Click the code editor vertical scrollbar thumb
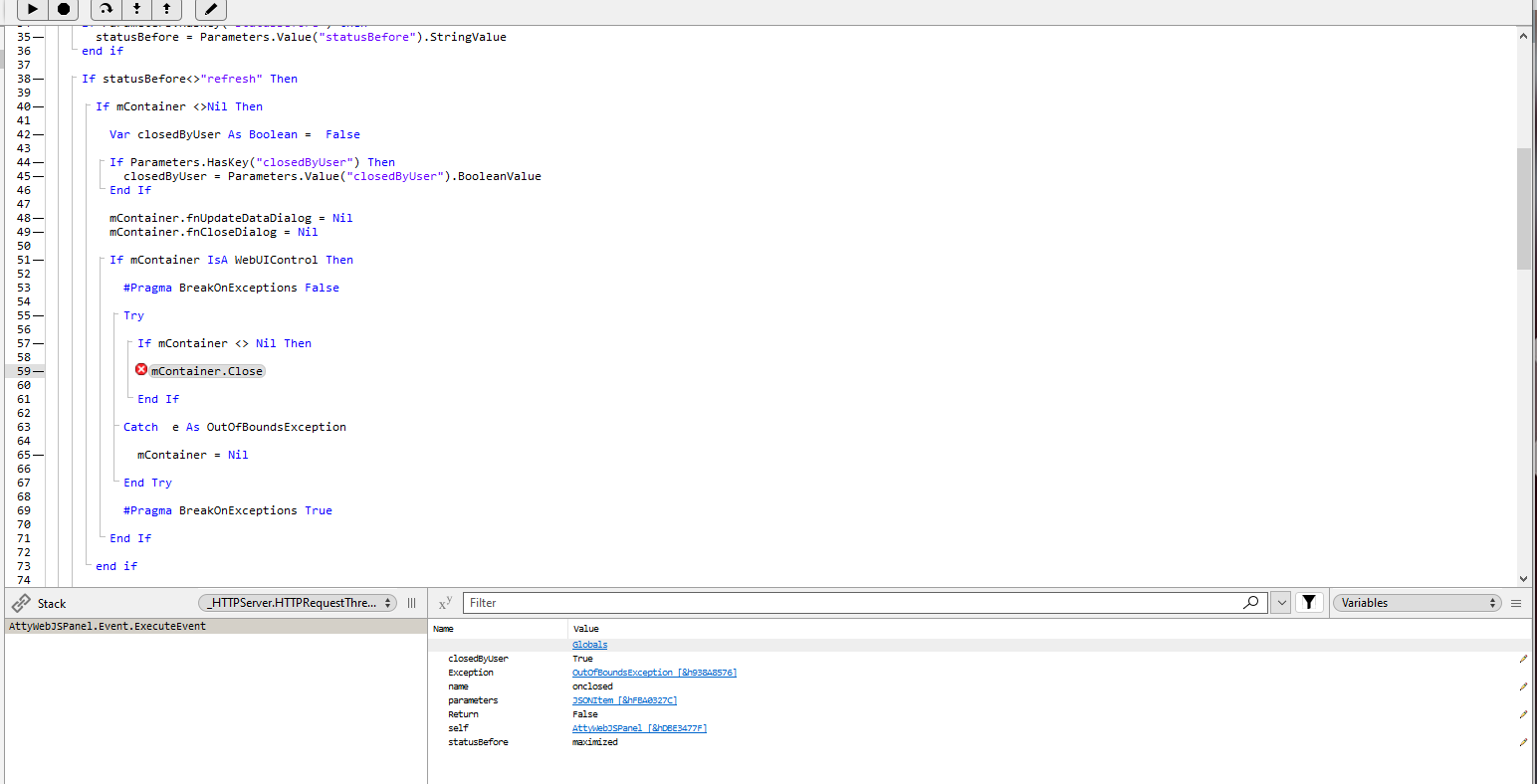1537x784 pixels. 1523,208
